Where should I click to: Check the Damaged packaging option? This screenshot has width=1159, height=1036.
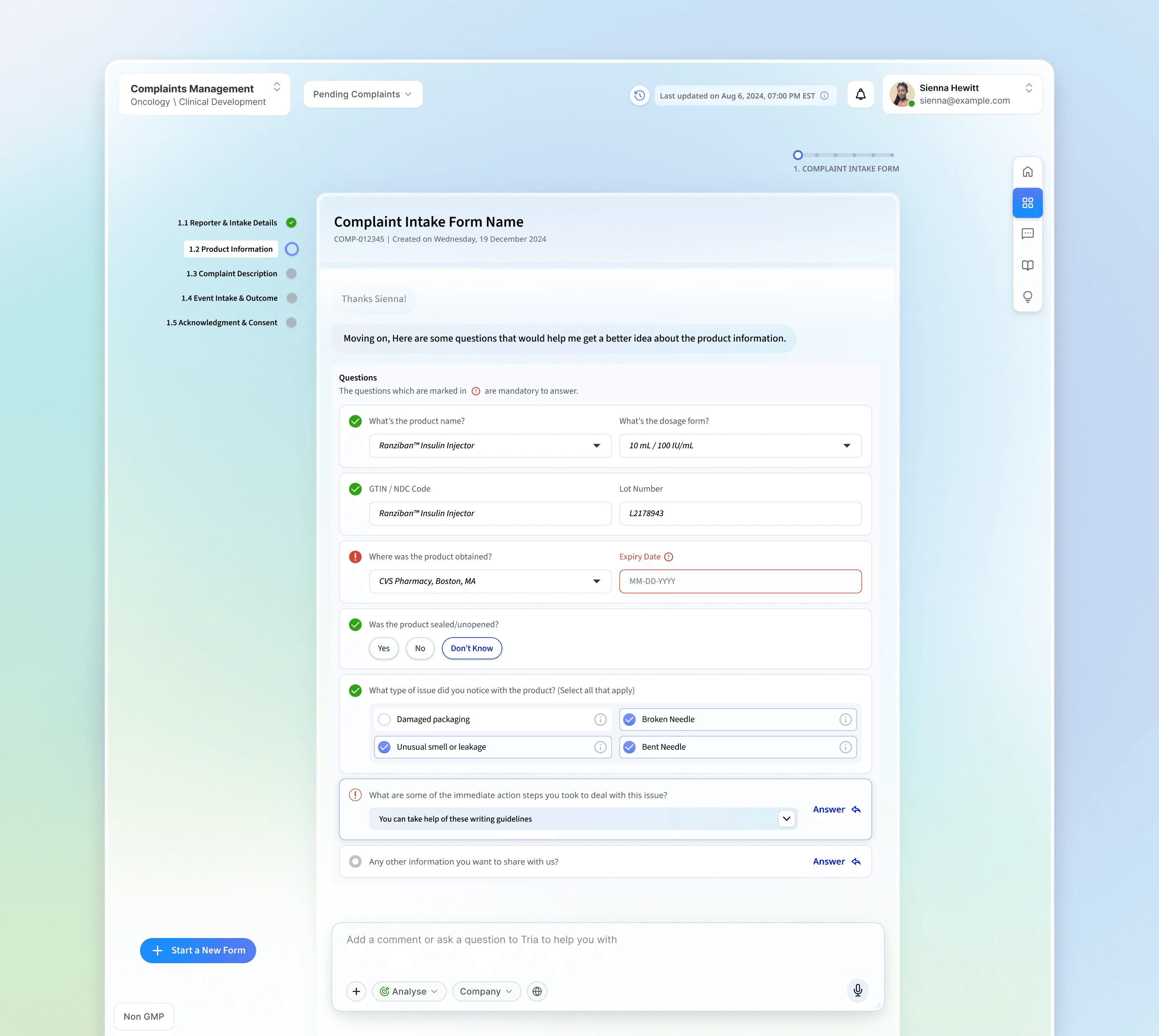click(x=384, y=720)
